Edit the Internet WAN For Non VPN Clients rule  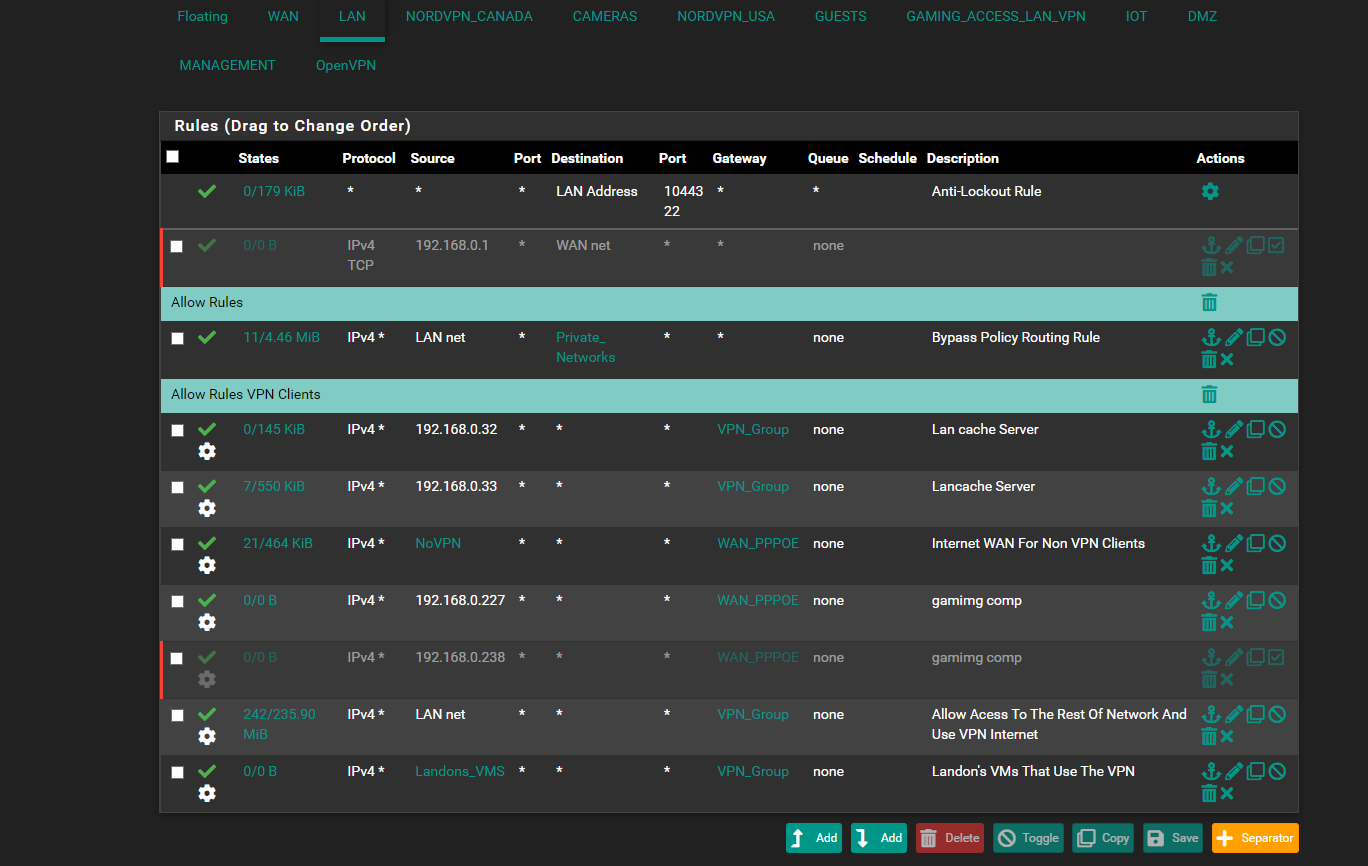point(1234,543)
